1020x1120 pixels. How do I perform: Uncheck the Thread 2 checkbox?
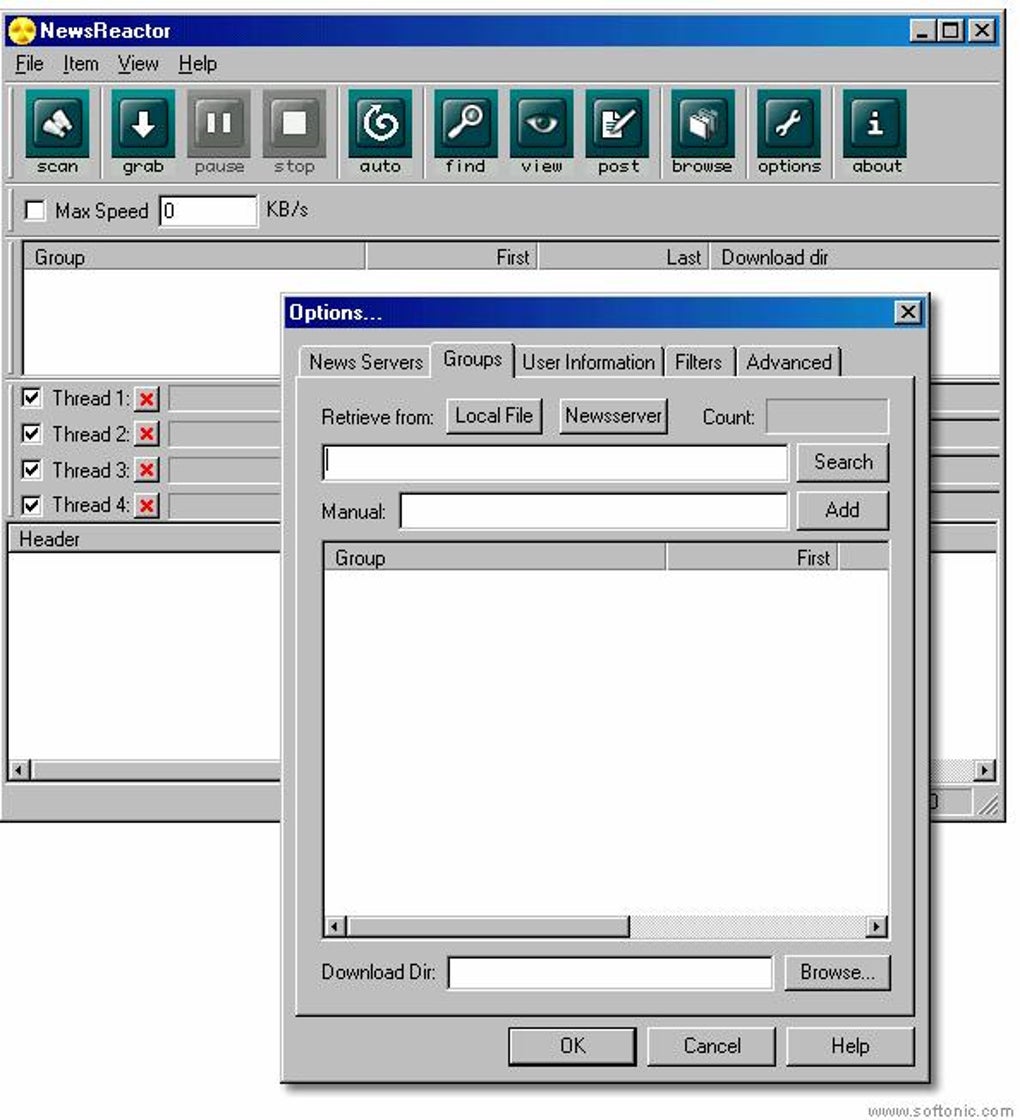click(x=31, y=433)
